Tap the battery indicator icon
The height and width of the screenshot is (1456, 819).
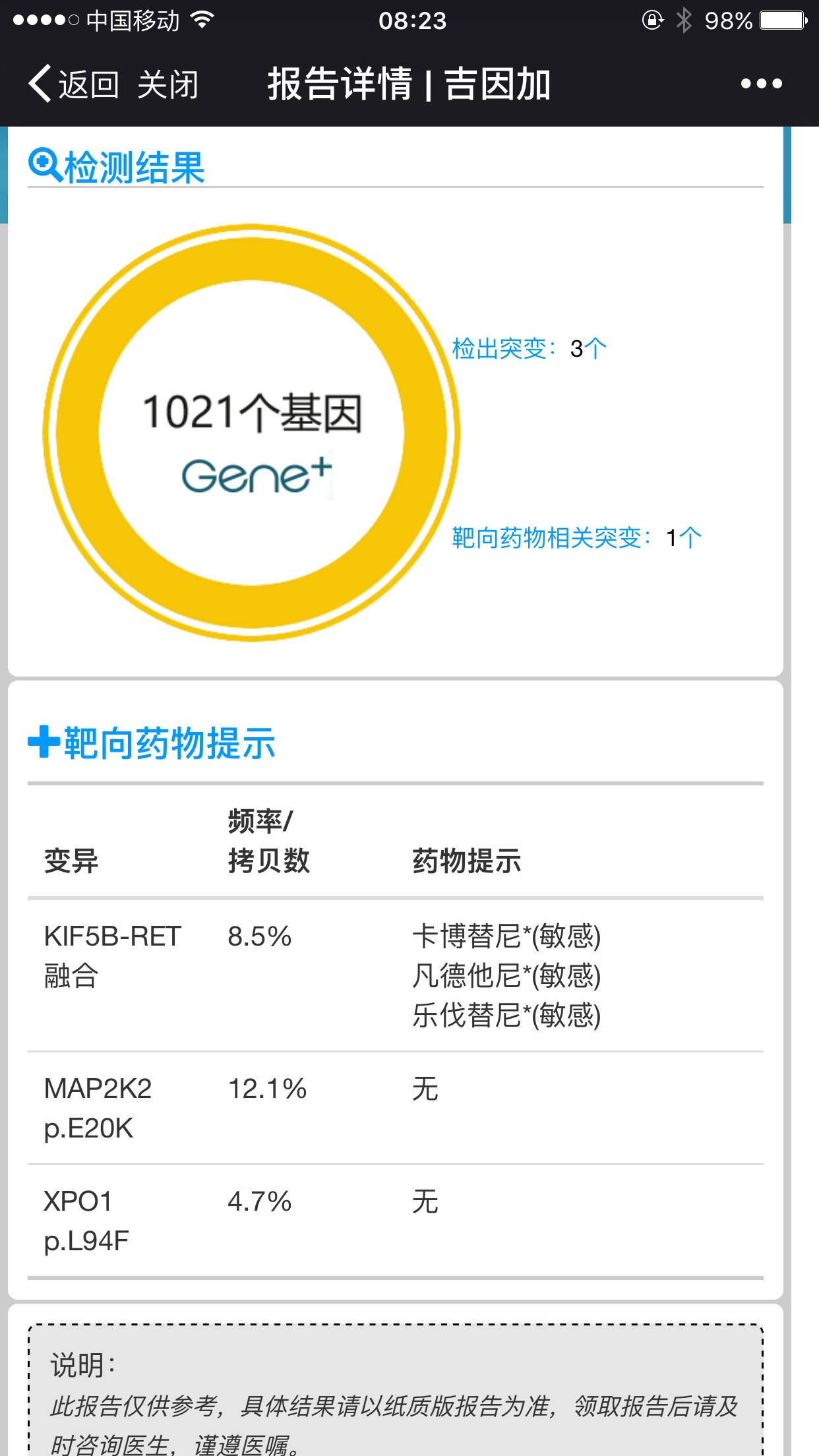tap(783, 20)
